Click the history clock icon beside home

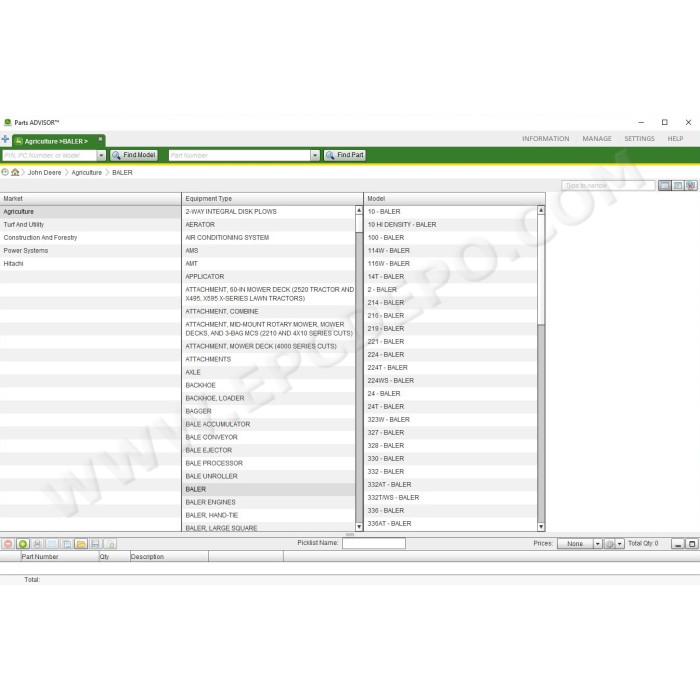[x=5, y=172]
